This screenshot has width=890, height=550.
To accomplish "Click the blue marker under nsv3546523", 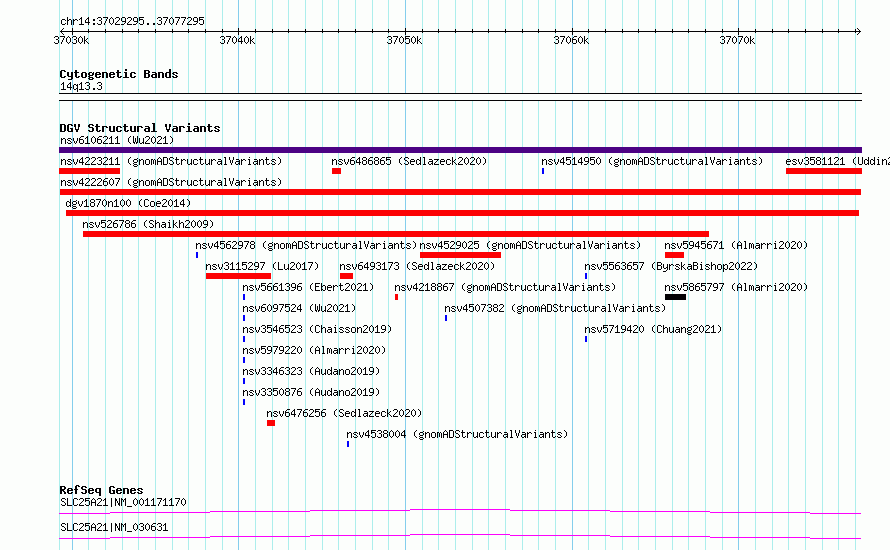I will (244, 339).
